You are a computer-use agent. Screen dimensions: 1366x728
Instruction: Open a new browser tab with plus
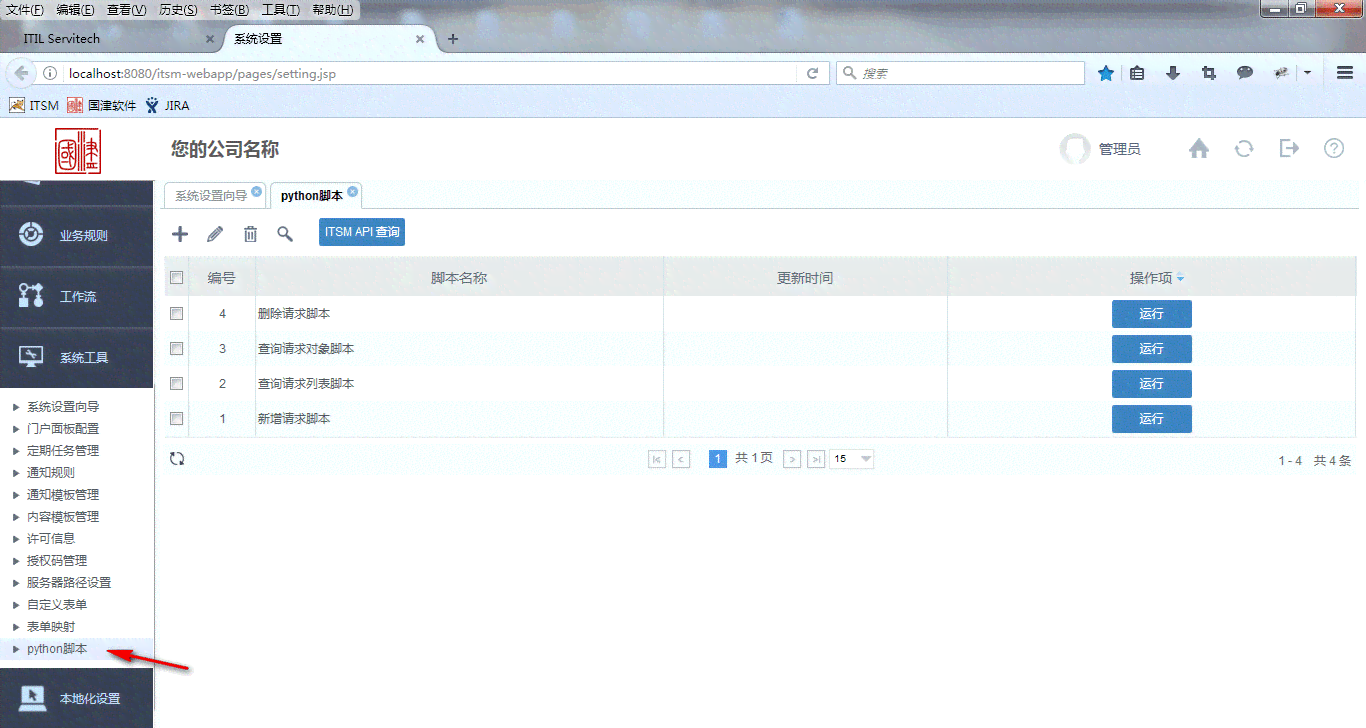(453, 39)
